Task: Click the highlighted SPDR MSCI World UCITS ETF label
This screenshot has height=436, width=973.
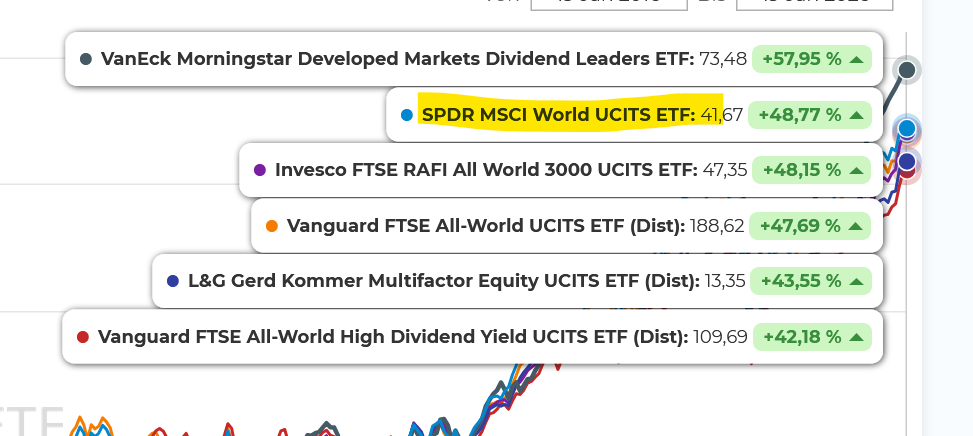Action: point(558,115)
